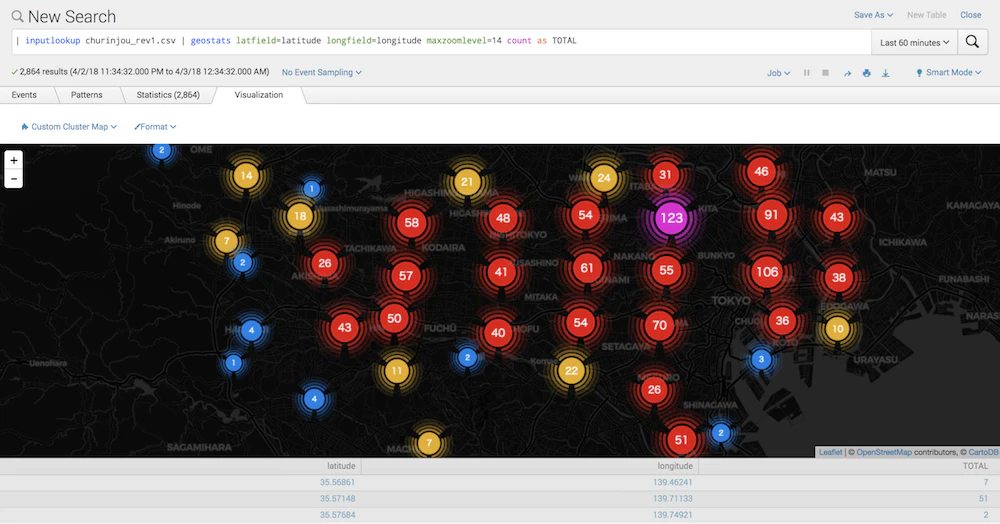
Task: Select the red 50 cluster marker
Action: click(394, 318)
